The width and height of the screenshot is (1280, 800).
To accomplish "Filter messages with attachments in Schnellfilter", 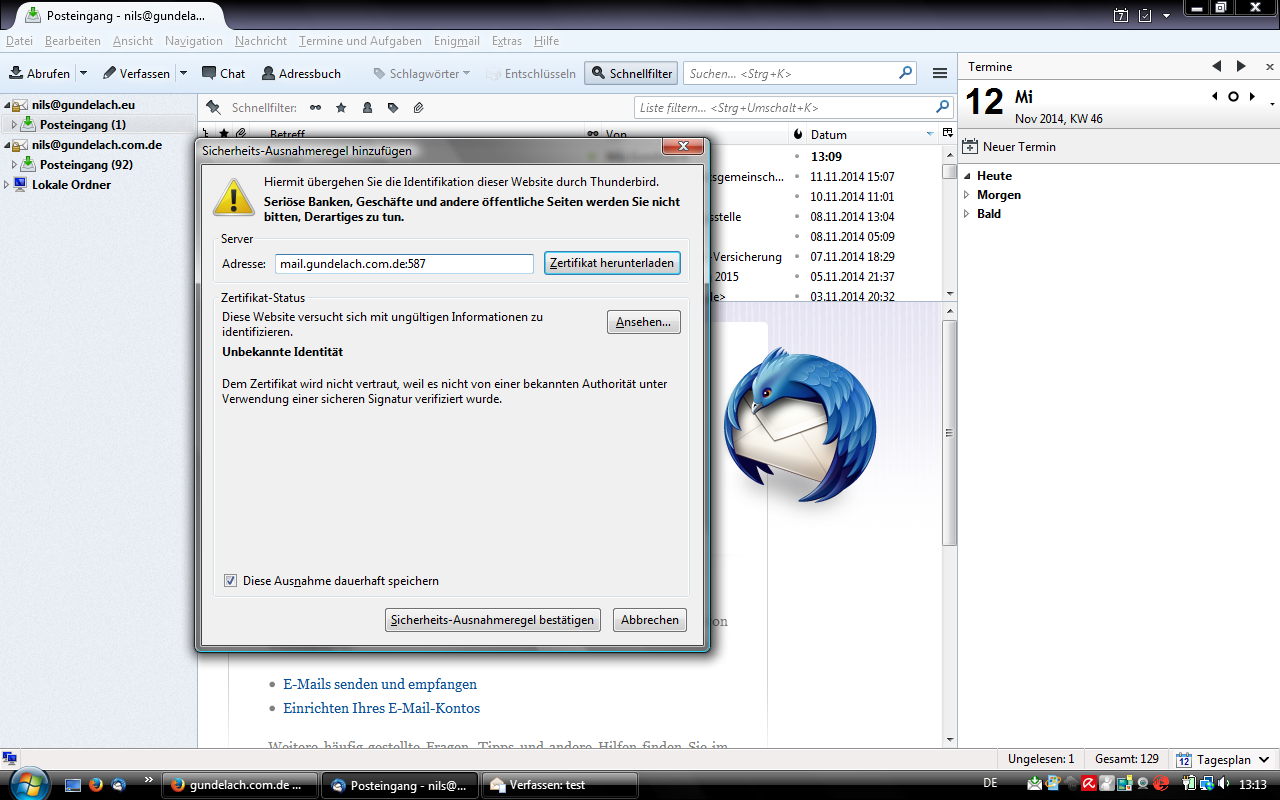I will 419,107.
